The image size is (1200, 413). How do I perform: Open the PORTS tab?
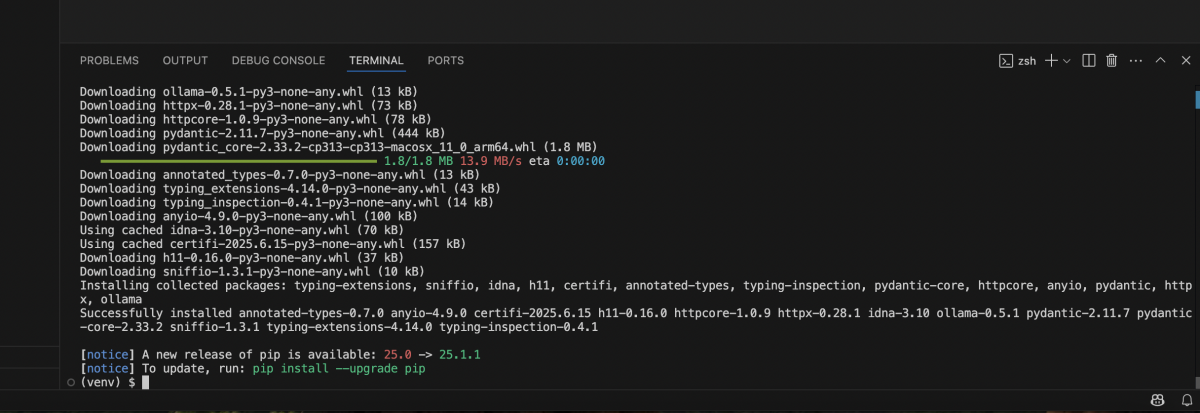[446, 61]
